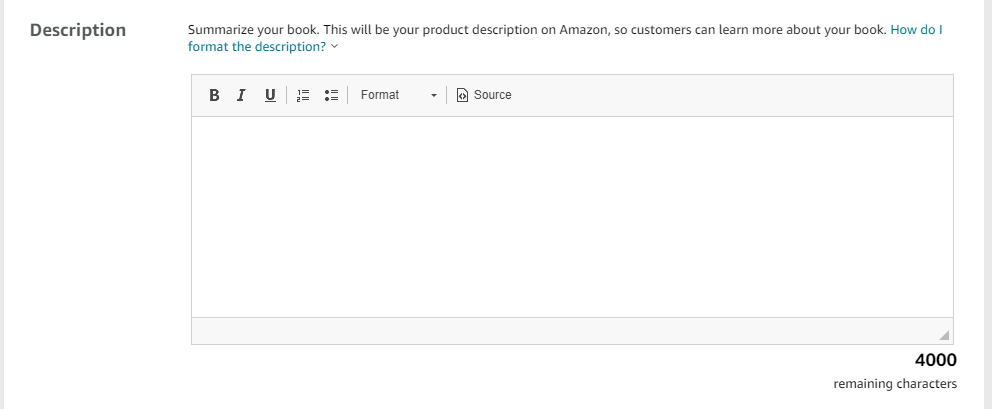Click inside the description text area

coord(571,216)
